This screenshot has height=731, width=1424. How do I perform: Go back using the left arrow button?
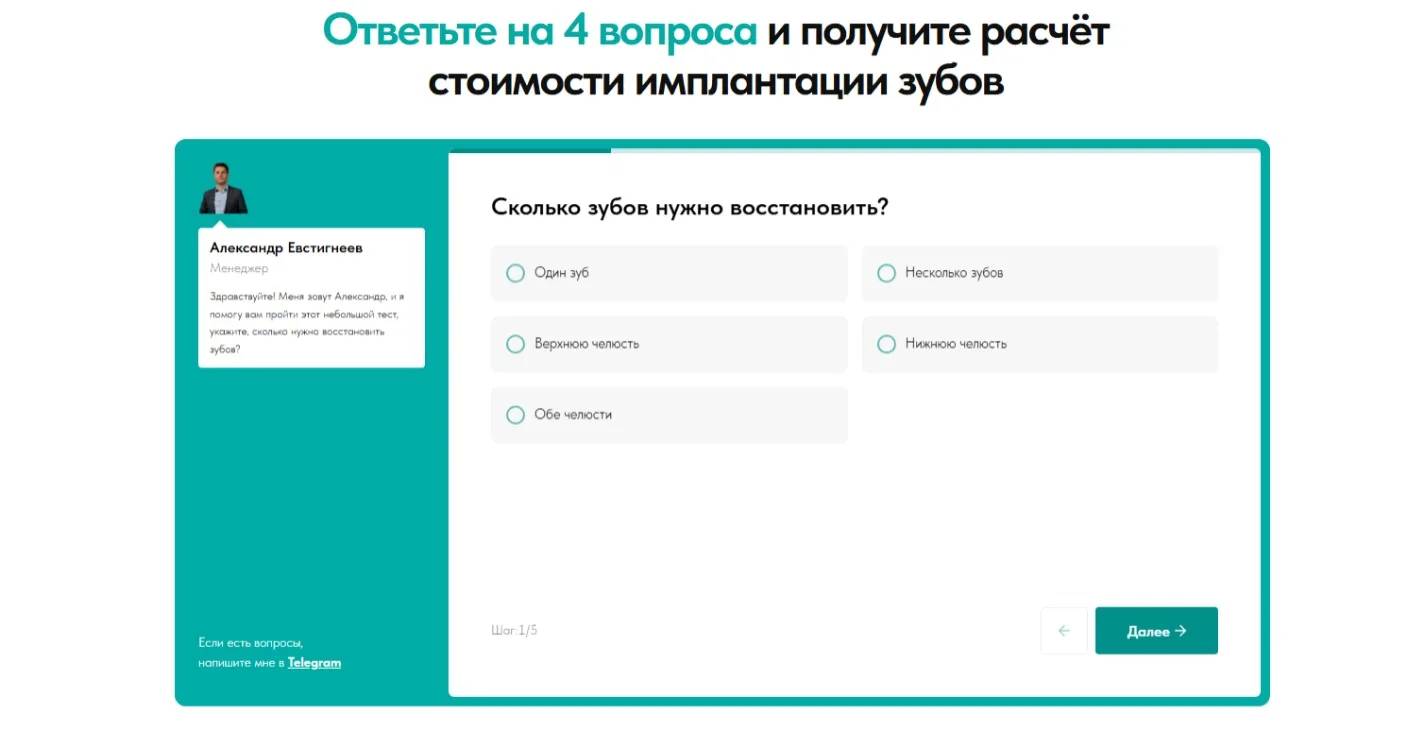(x=1064, y=631)
